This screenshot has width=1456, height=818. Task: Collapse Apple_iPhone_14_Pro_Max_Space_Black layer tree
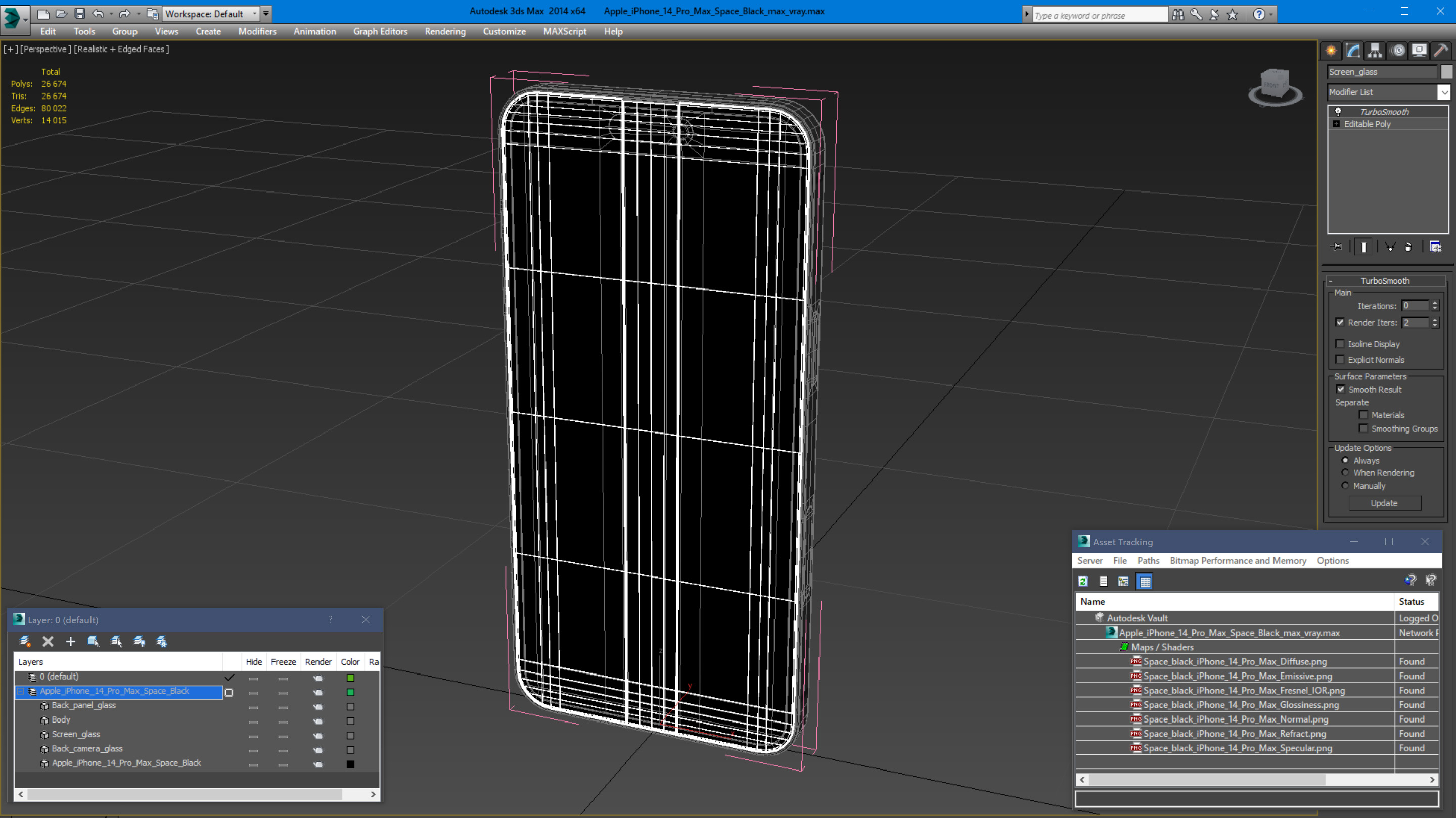coord(21,692)
